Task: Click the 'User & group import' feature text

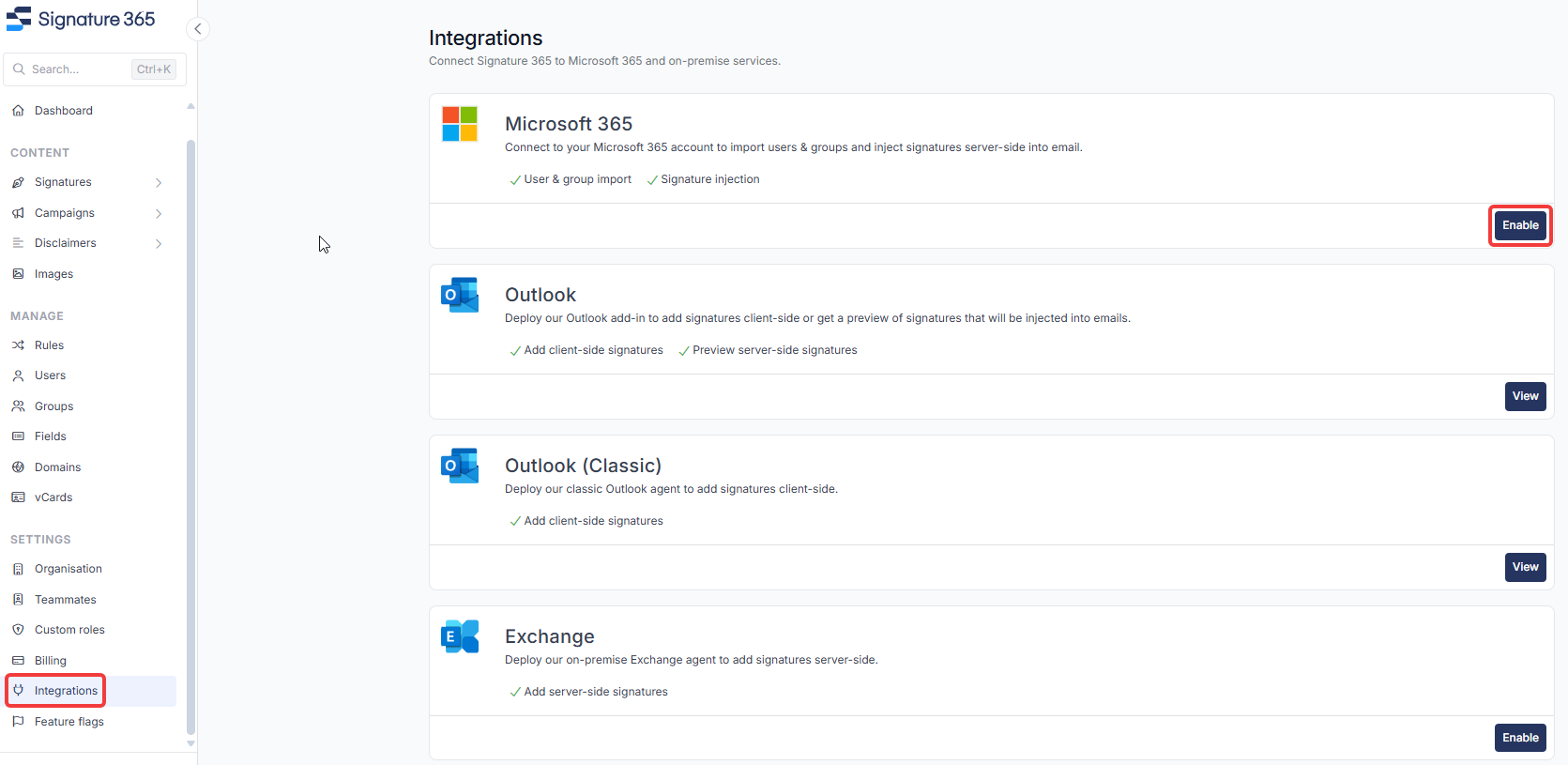Action: 578,179
